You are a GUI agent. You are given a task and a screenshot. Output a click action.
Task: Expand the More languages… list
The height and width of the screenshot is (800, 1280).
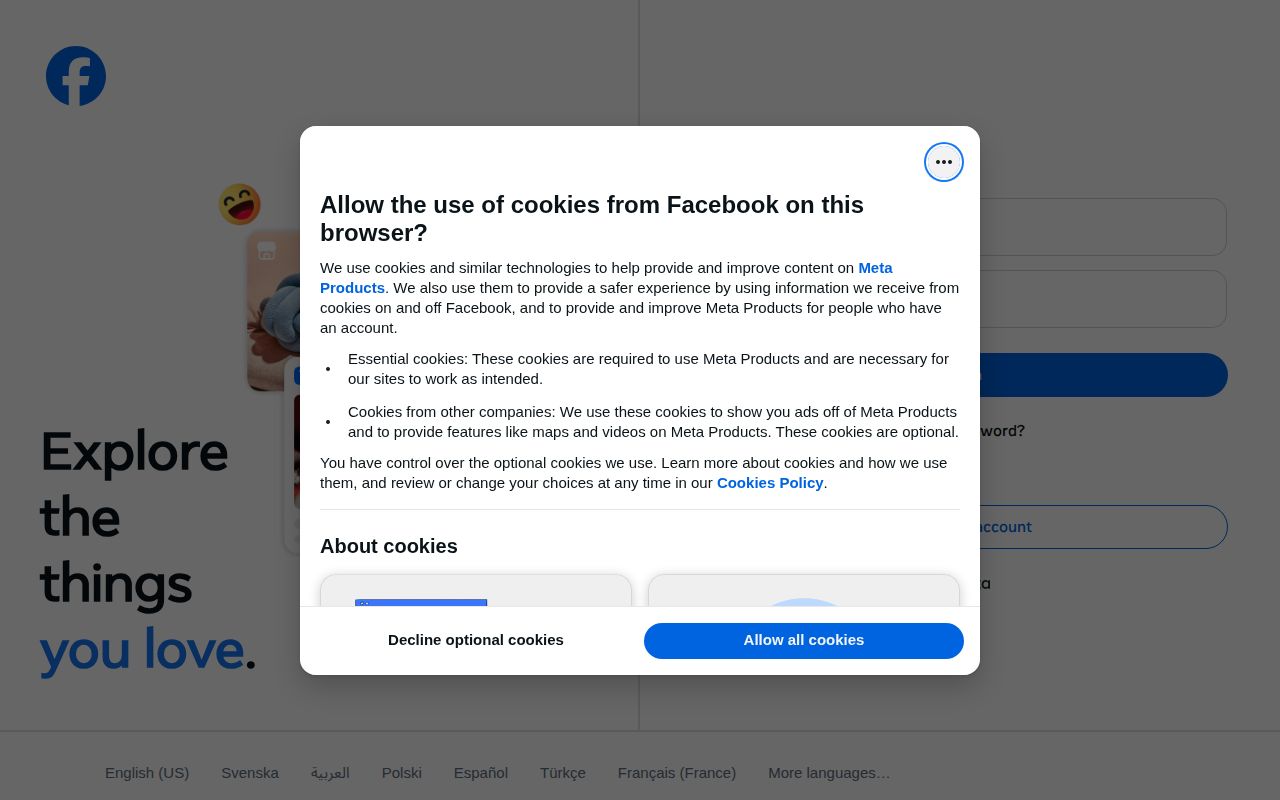click(829, 773)
